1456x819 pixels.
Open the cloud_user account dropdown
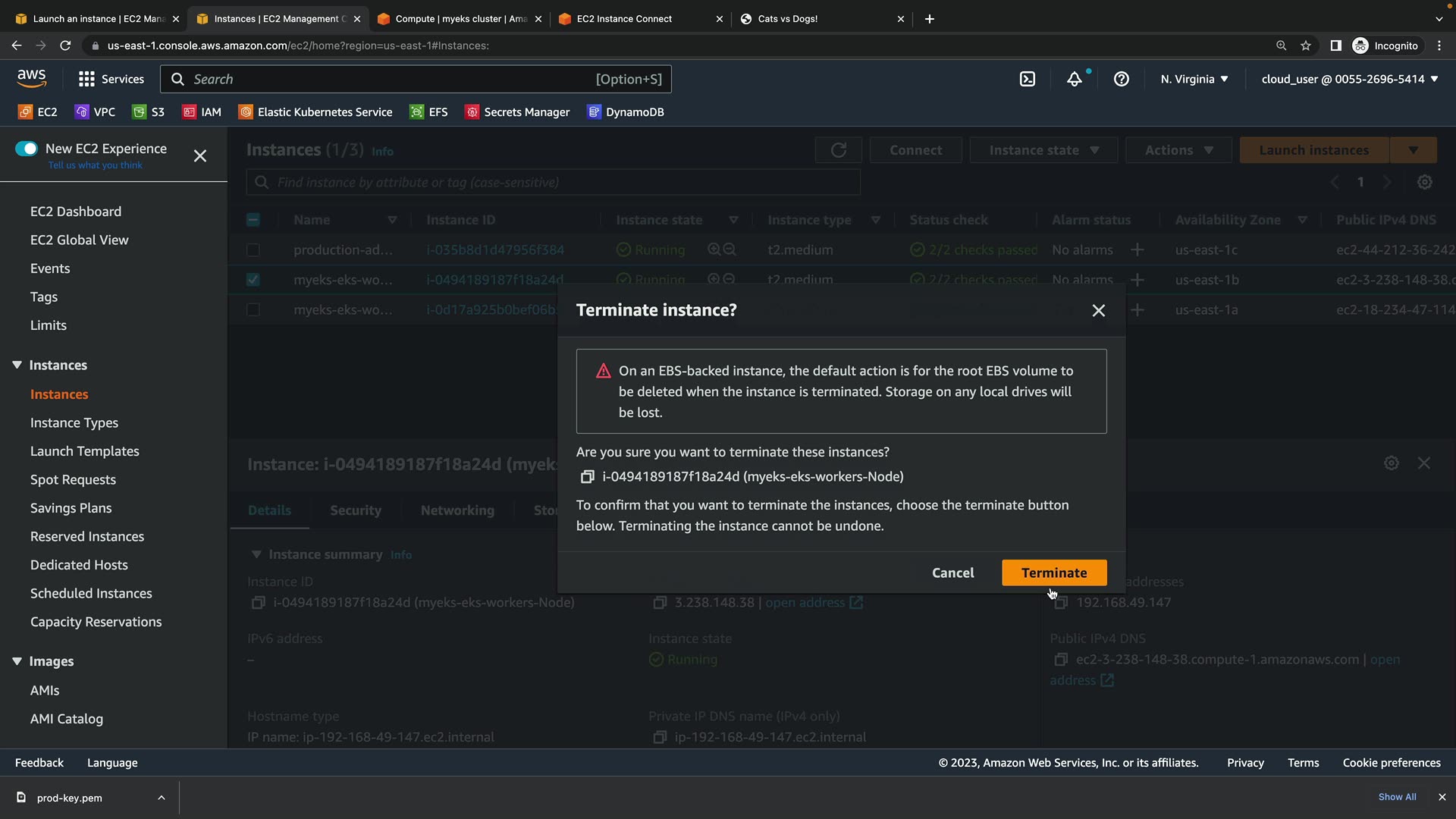tap(1350, 79)
